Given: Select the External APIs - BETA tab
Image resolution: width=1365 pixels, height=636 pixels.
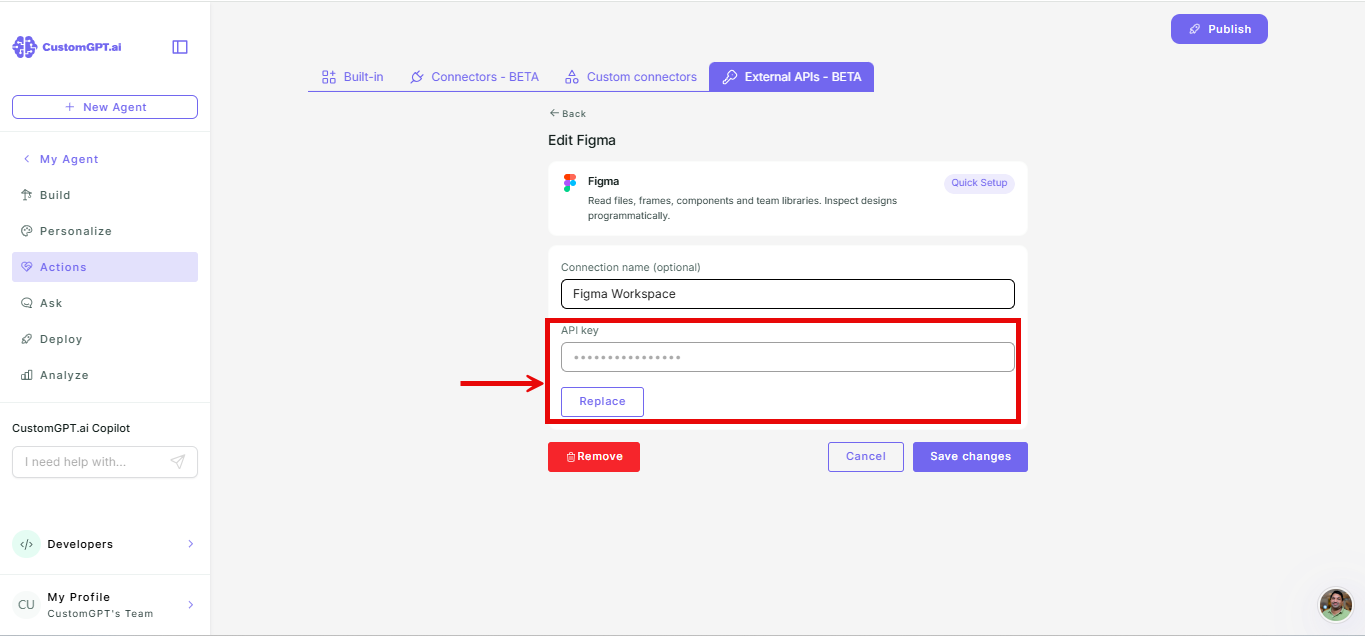Looking at the screenshot, I should 792,77.
